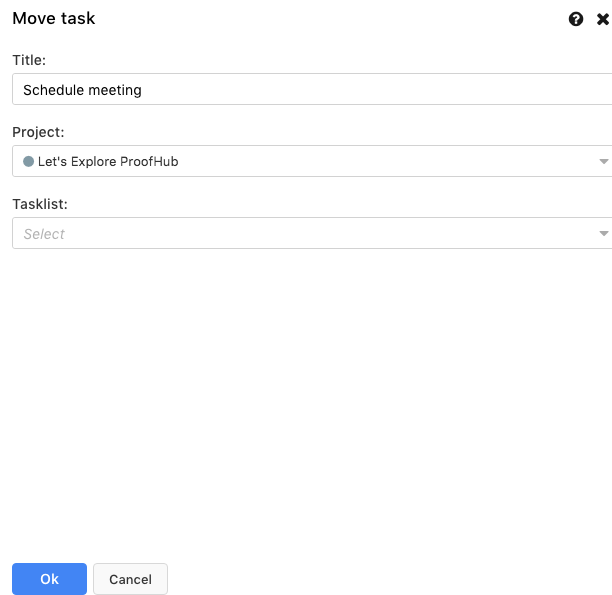Click the word Explore in Project selector
This screenshot has width=612, height=595.
pos(93,162)
